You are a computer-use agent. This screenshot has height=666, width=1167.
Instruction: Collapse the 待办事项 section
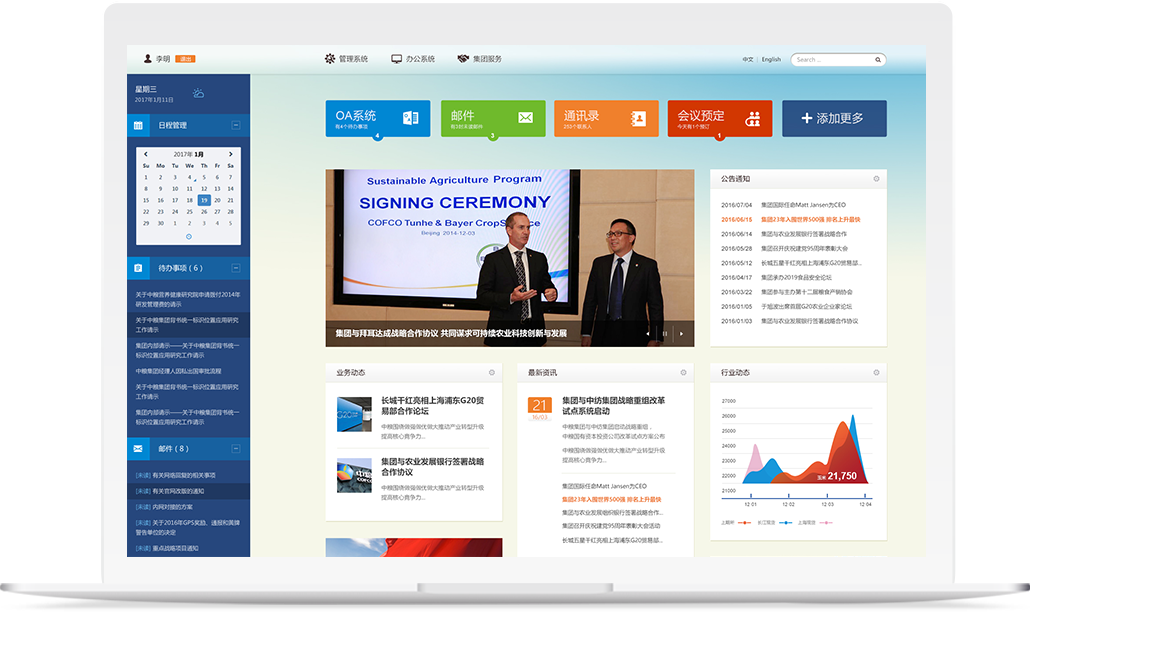tap(236, 268)
